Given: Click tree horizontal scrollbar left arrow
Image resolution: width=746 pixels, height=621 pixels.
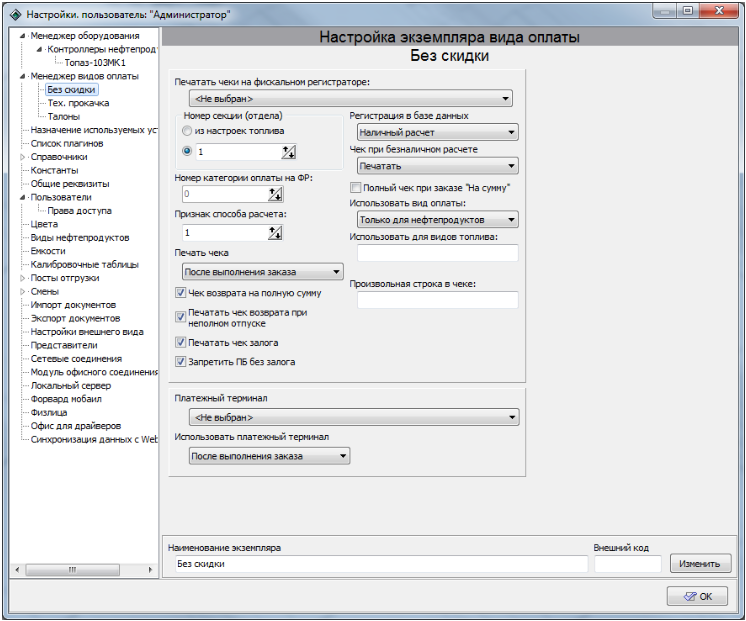Looking at the screenshot, I should 18,570.
